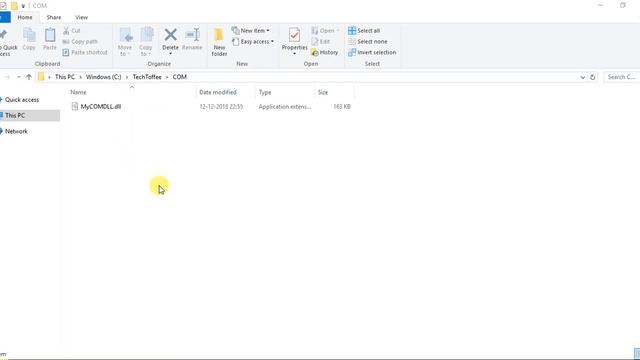Click TechToffee breadcrumb
The width and height of the screenshot is (640, 360).
tap(147, 77)
